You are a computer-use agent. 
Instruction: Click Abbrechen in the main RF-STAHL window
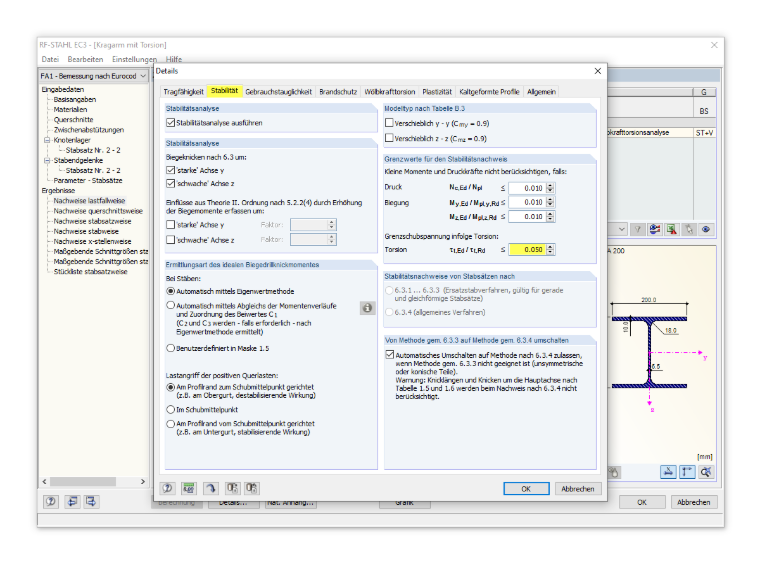tap(694, 502)
